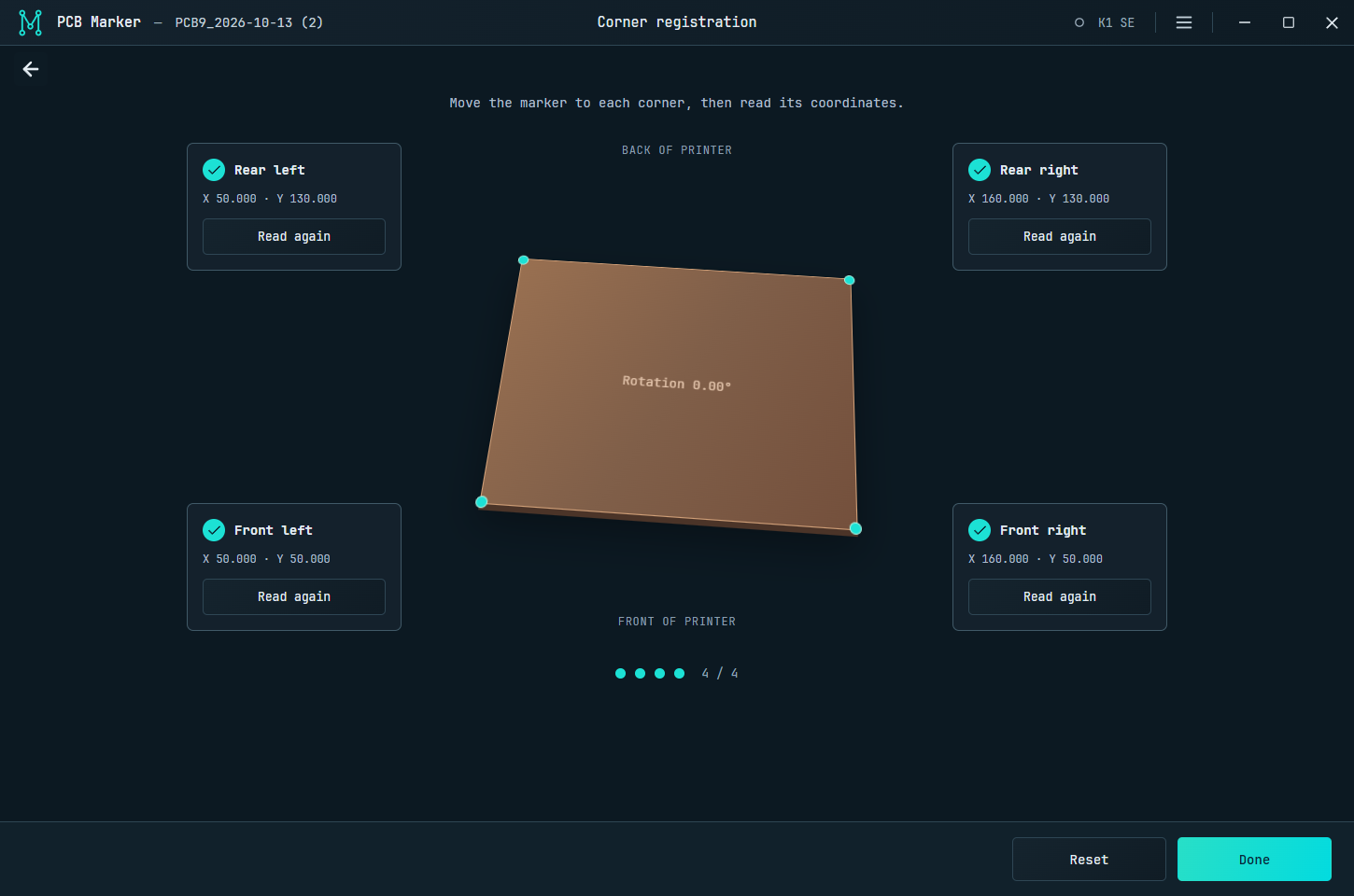Screen dimensions: 1354x896
Task: Click the PCB9_2026-10-13 (2) project name
Action: click(x=249, y=22)
